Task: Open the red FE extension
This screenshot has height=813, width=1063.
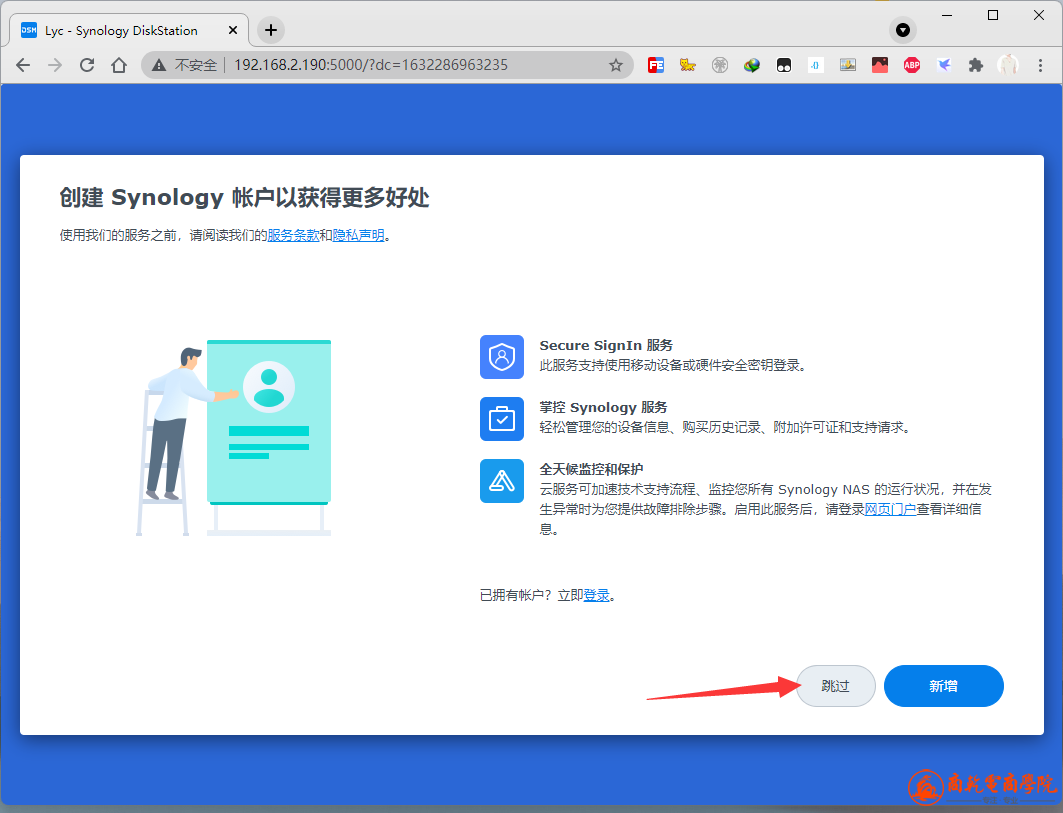Action: click(x=656, y=65)
